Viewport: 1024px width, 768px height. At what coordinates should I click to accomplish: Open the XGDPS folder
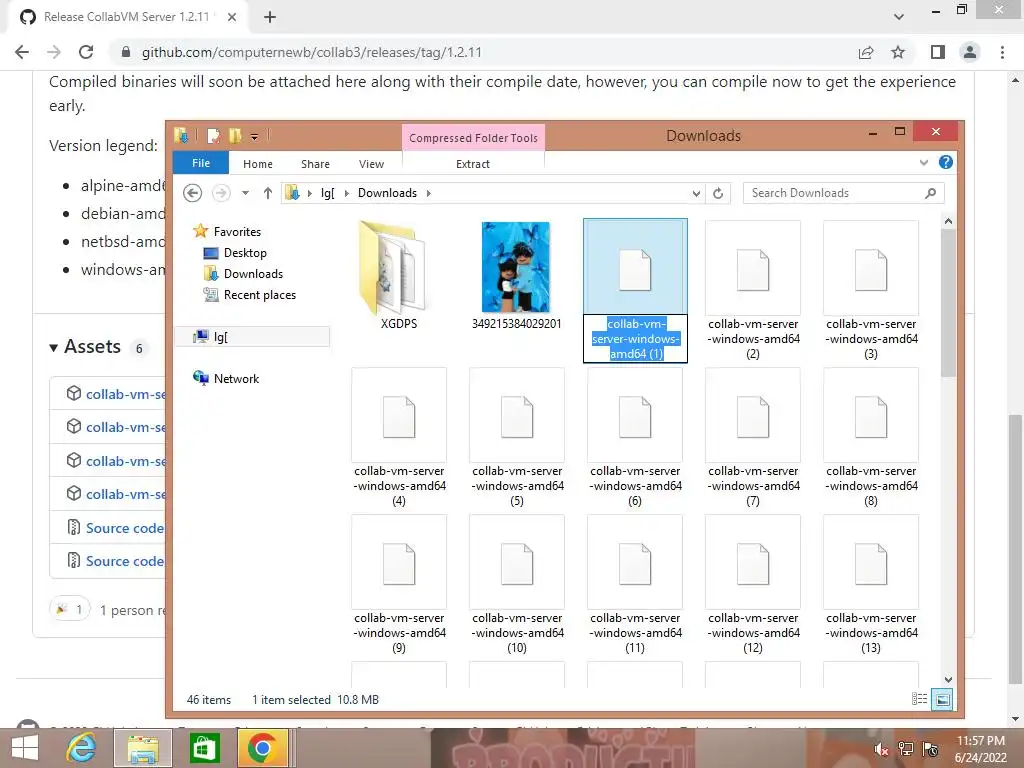[398, 276]
